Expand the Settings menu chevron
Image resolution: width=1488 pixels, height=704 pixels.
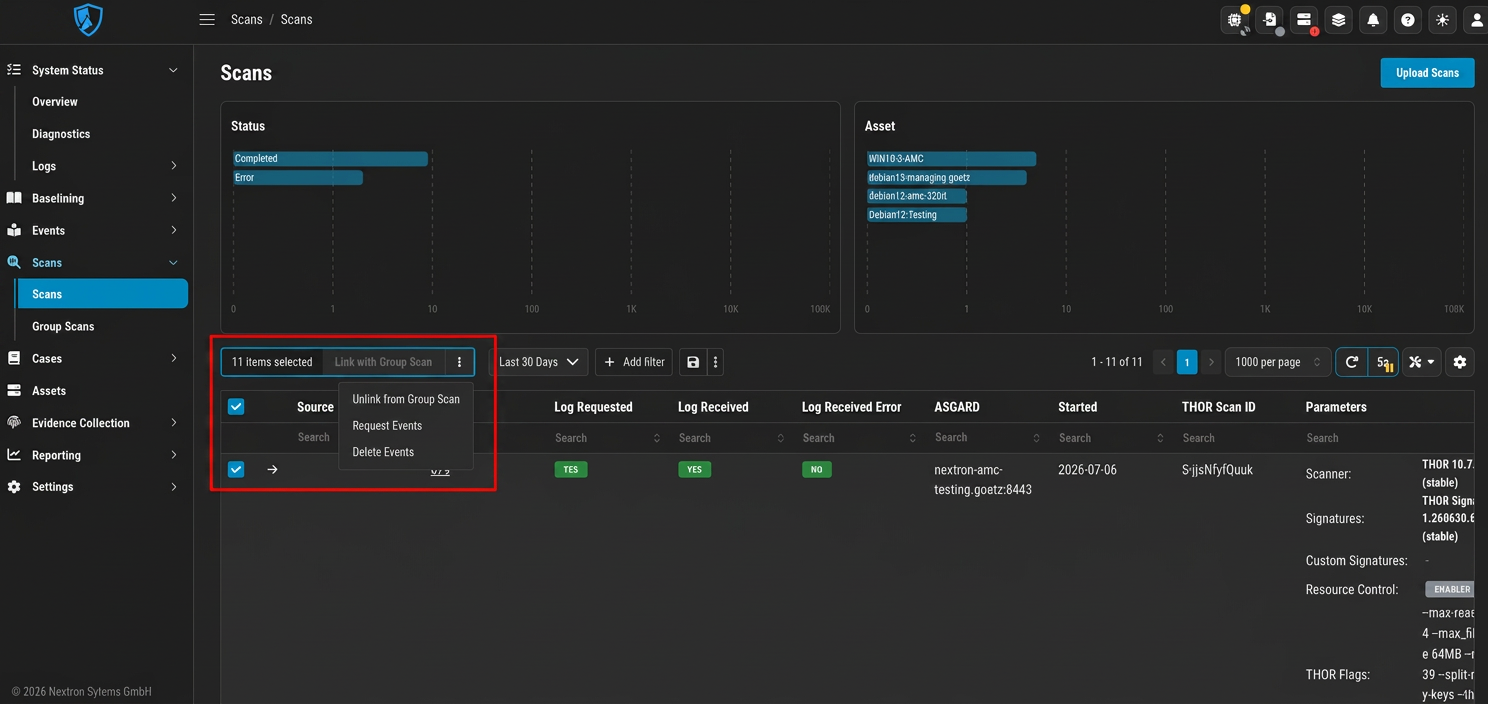pyautogui.click(x=173, y=486)
